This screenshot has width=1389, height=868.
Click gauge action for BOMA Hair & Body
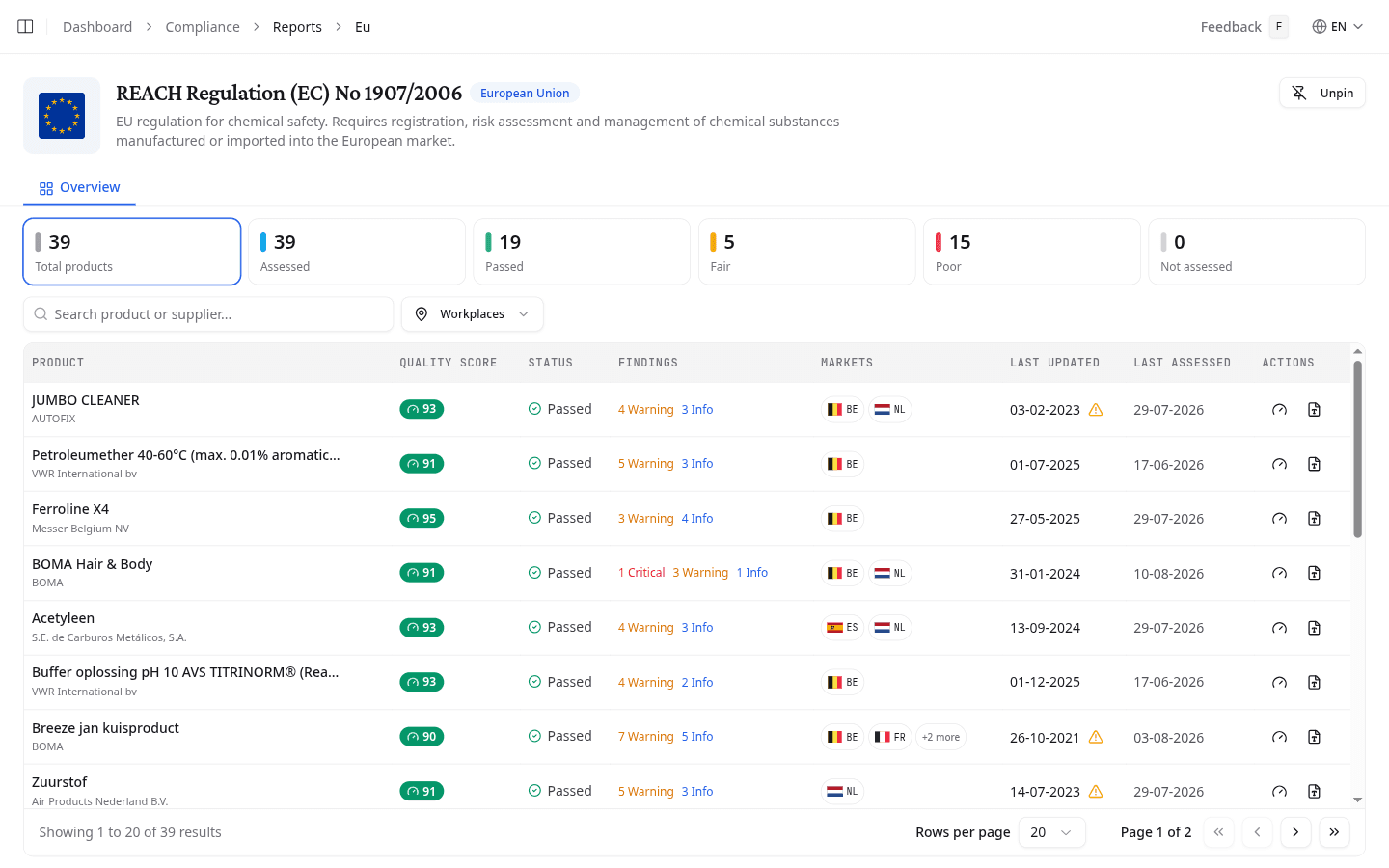[x=1279, y=573]
